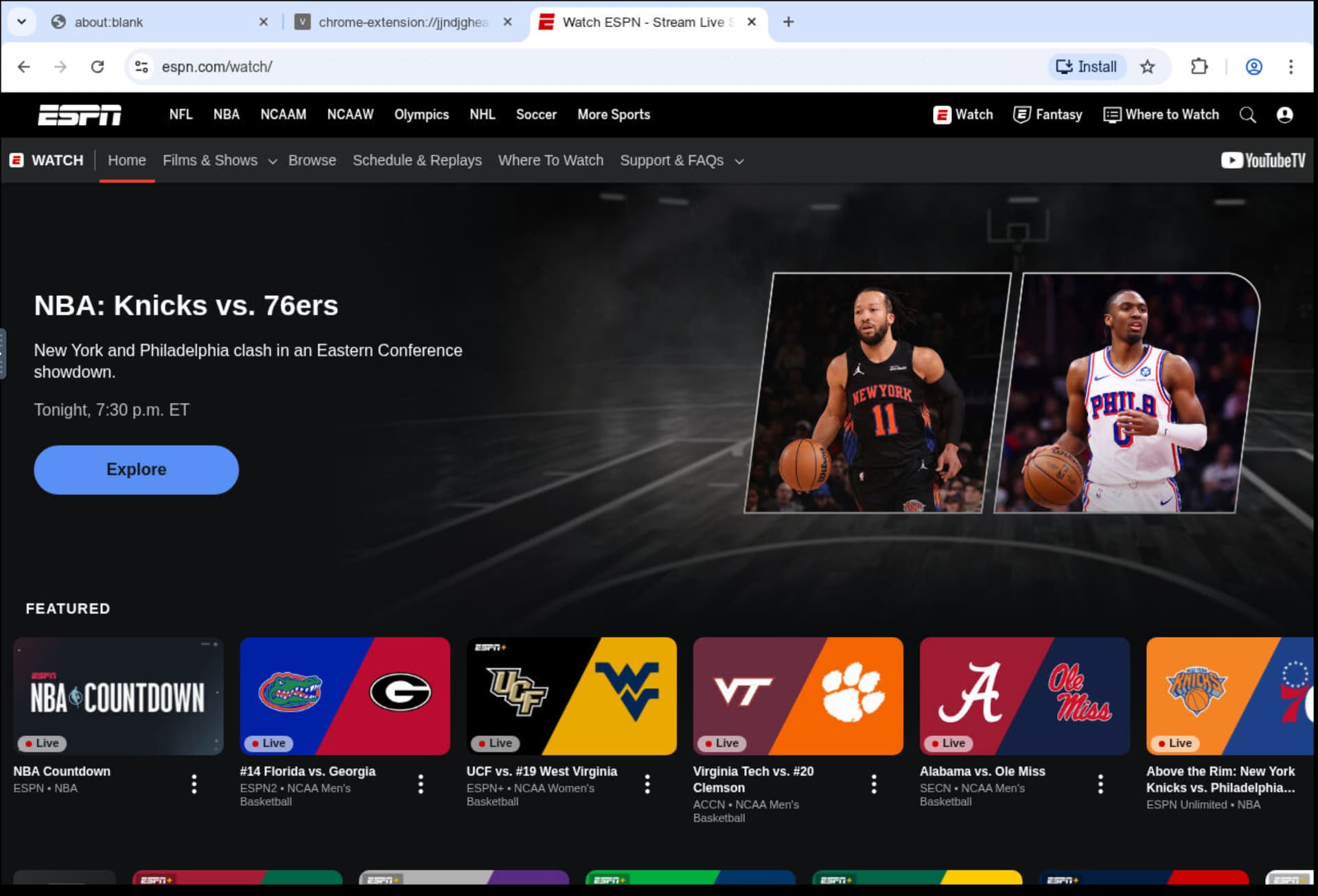Install the ESPN web app
Viewport: 1318px width, 896px height.
click(1086, 67)
